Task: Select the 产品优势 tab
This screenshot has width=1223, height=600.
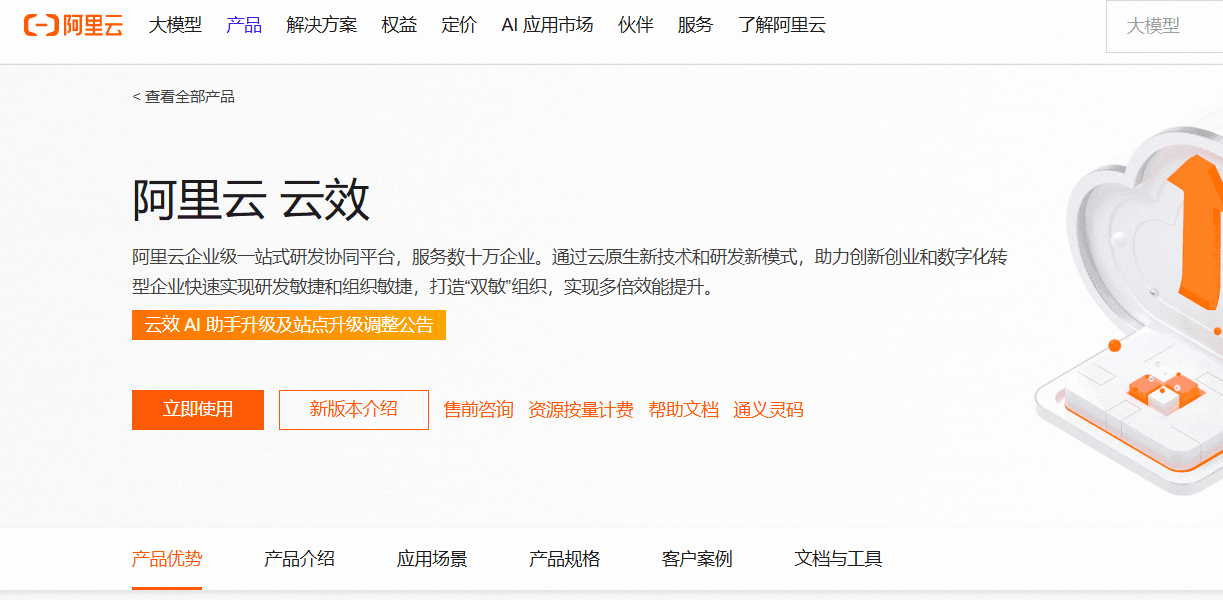Action: [167, 559]
